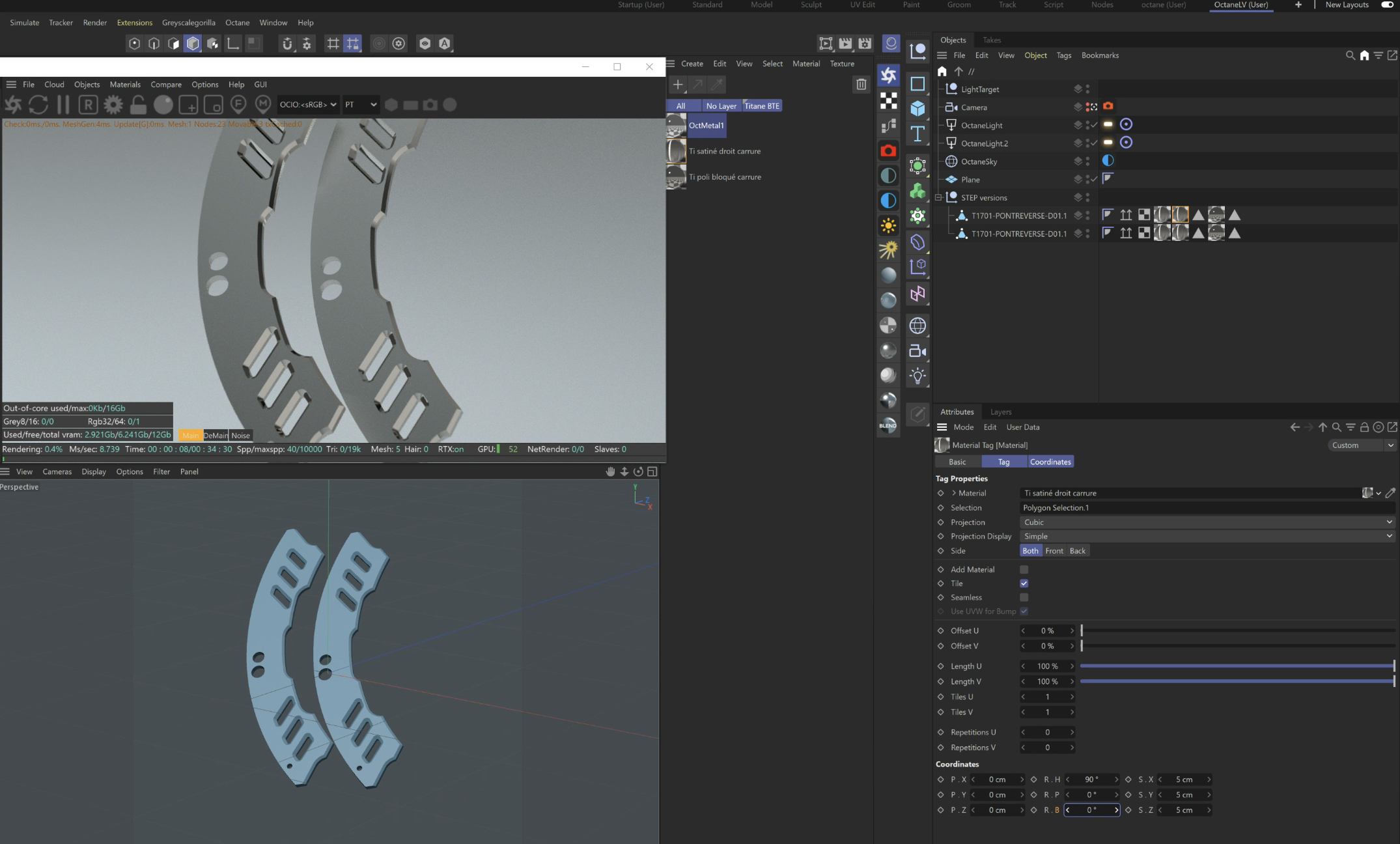
Task: Open the Greyscalegorilla menu
Action: (x=188, y=22)
